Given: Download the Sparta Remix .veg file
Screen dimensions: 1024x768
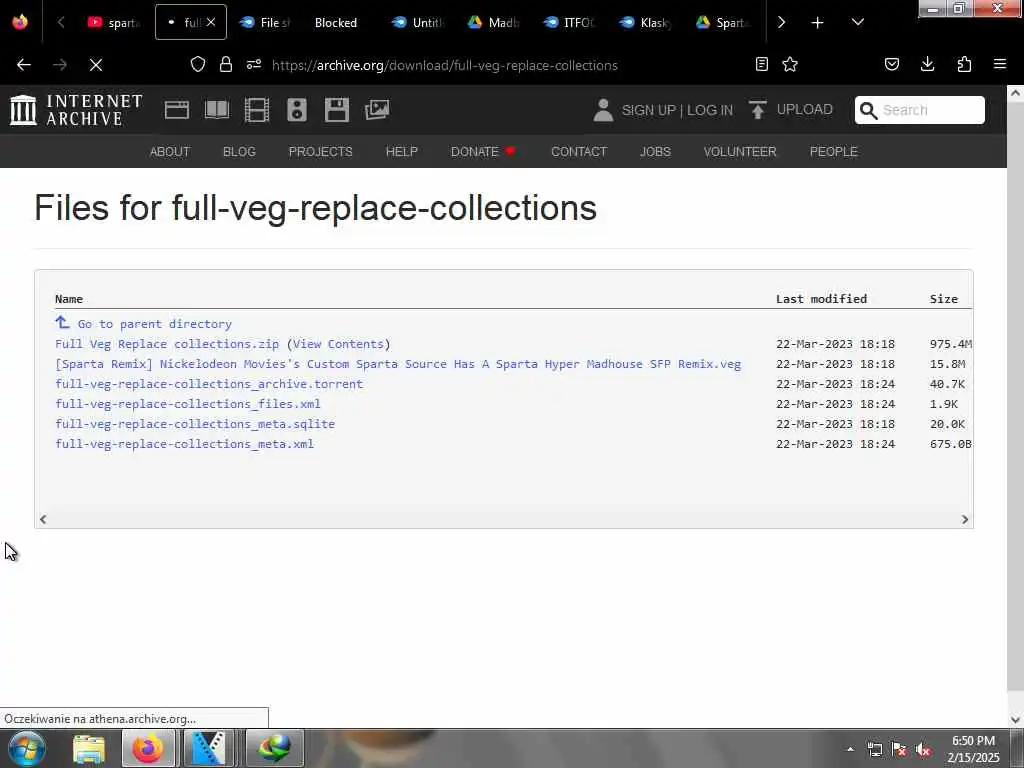Looking at the screenshot, I should tap(398, 364).
